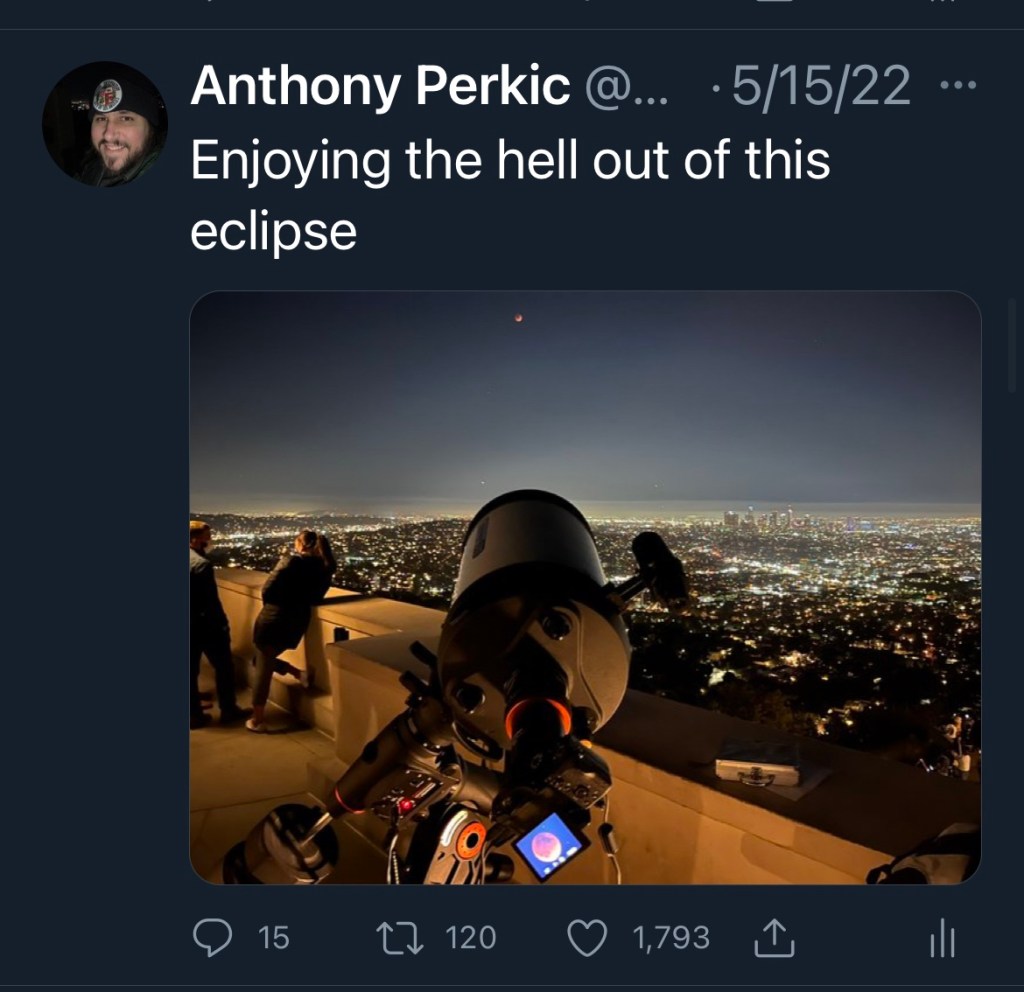Tap the share upload arrow icon
The width and height of the screenshot is (1024, 992).
pos(772,937)
